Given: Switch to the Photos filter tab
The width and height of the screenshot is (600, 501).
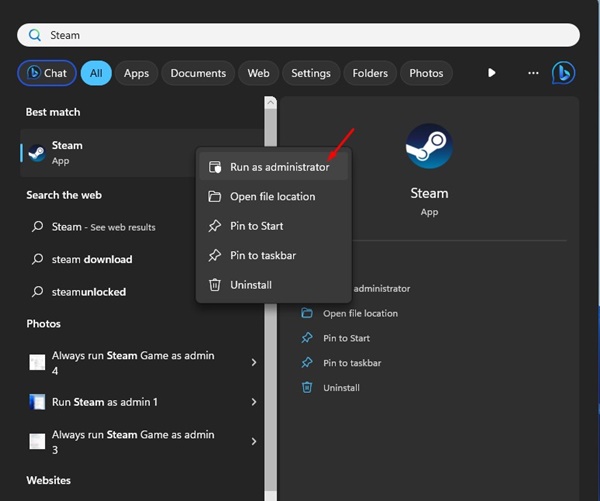Looking at the screenshot, I should [x=426, y=73].
